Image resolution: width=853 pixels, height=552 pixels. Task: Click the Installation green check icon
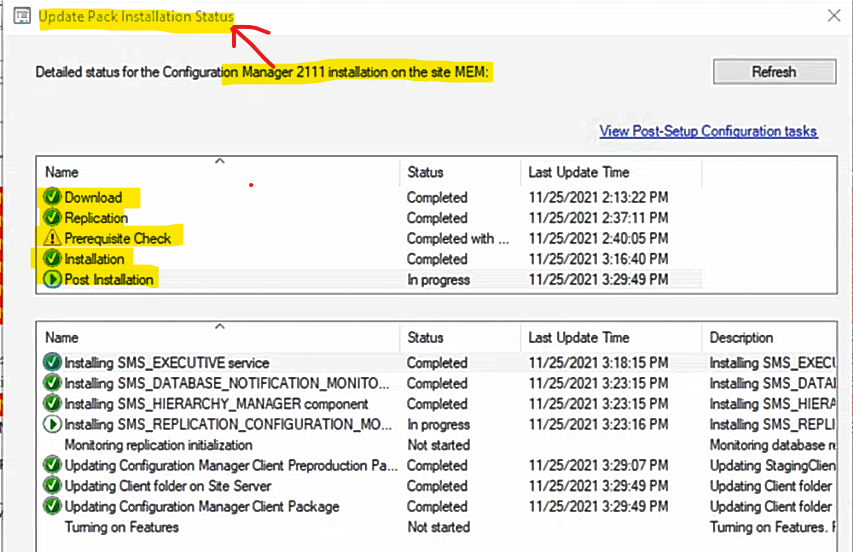(52, 258)
